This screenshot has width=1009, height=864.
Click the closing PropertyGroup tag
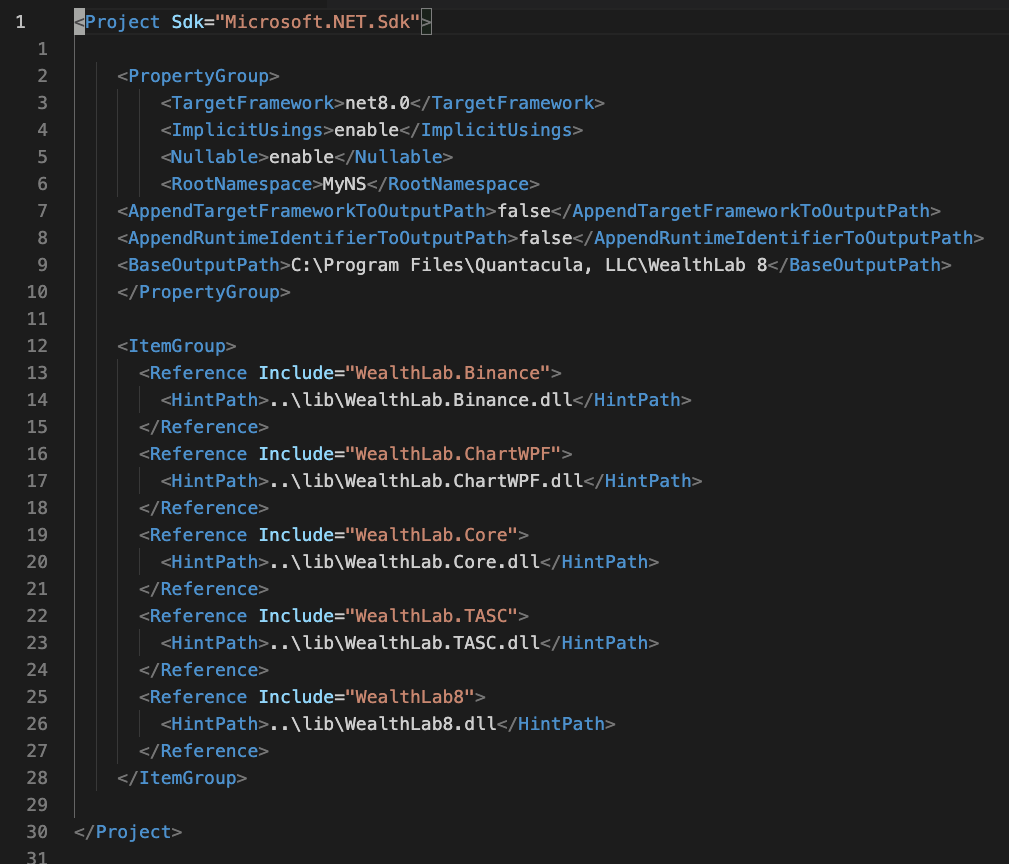(x=203, y=292)
